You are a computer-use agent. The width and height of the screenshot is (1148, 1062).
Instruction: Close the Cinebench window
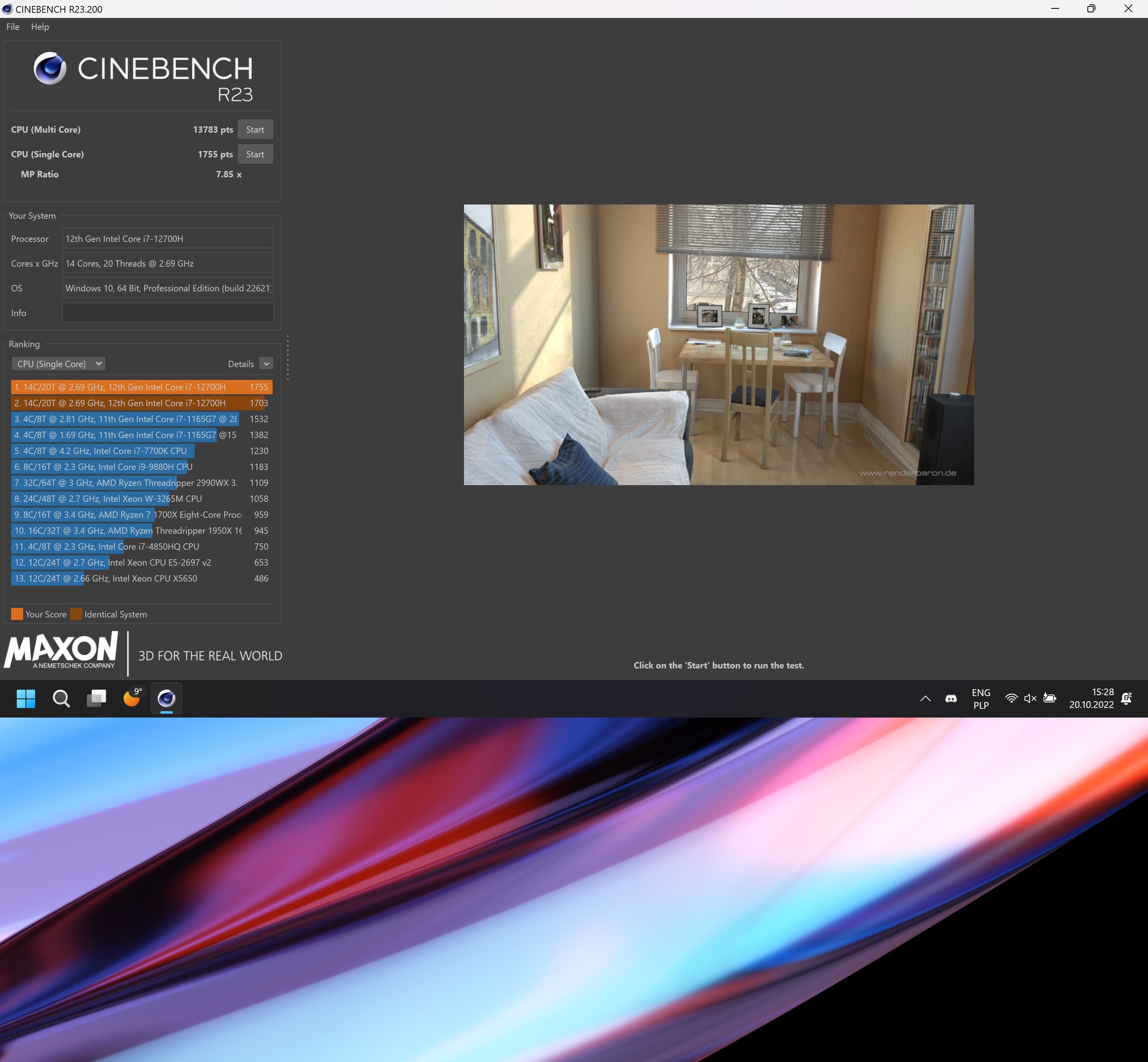pos(1128,9)
